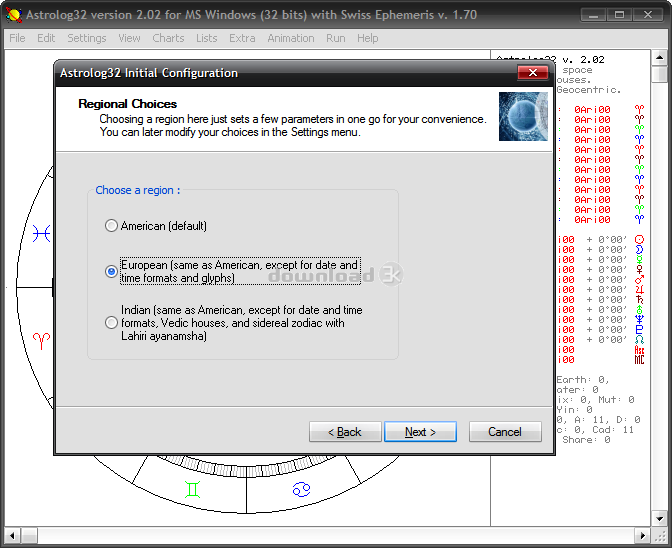Click the vertical scrollbar down arrow
672x548 pixels.
pos(660,518)
